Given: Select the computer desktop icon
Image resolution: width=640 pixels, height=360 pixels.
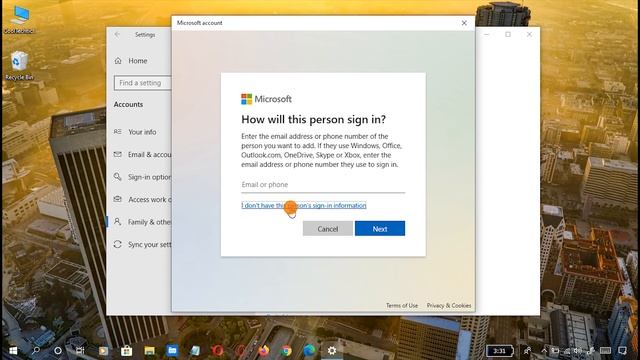Looking at the screenshot, I should click(19, 20).
